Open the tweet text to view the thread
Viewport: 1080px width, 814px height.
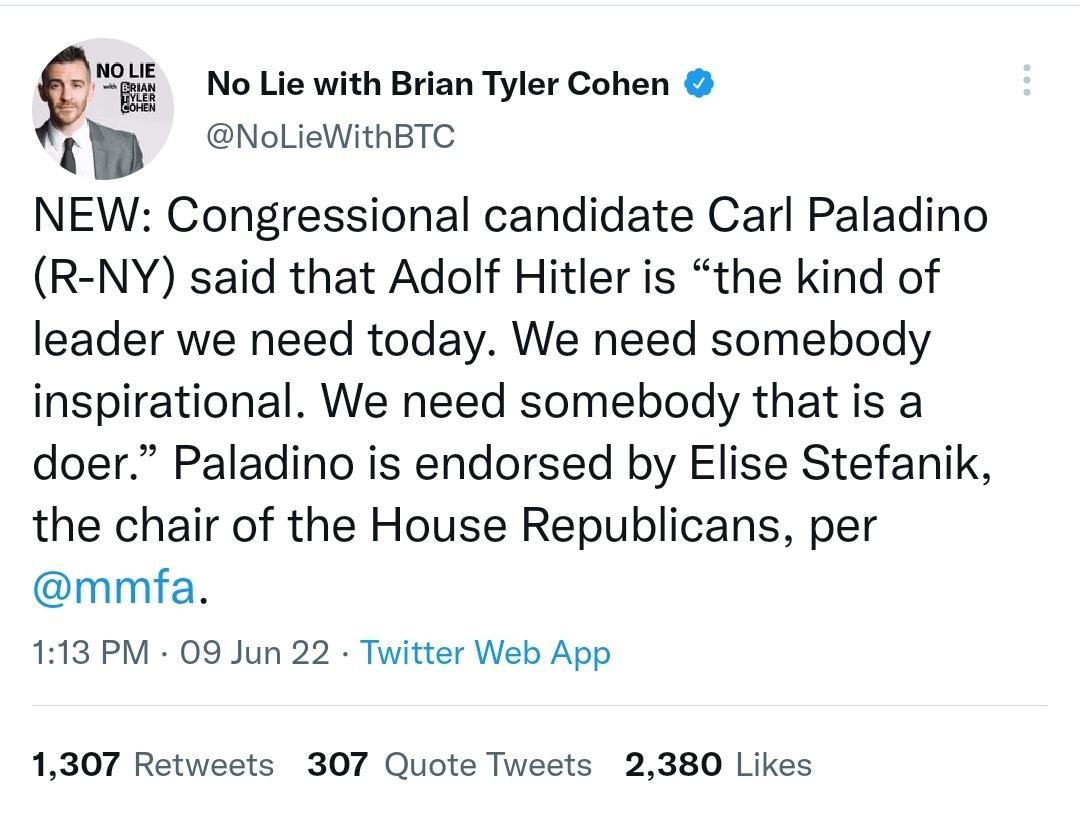click(x=500, y=400)
